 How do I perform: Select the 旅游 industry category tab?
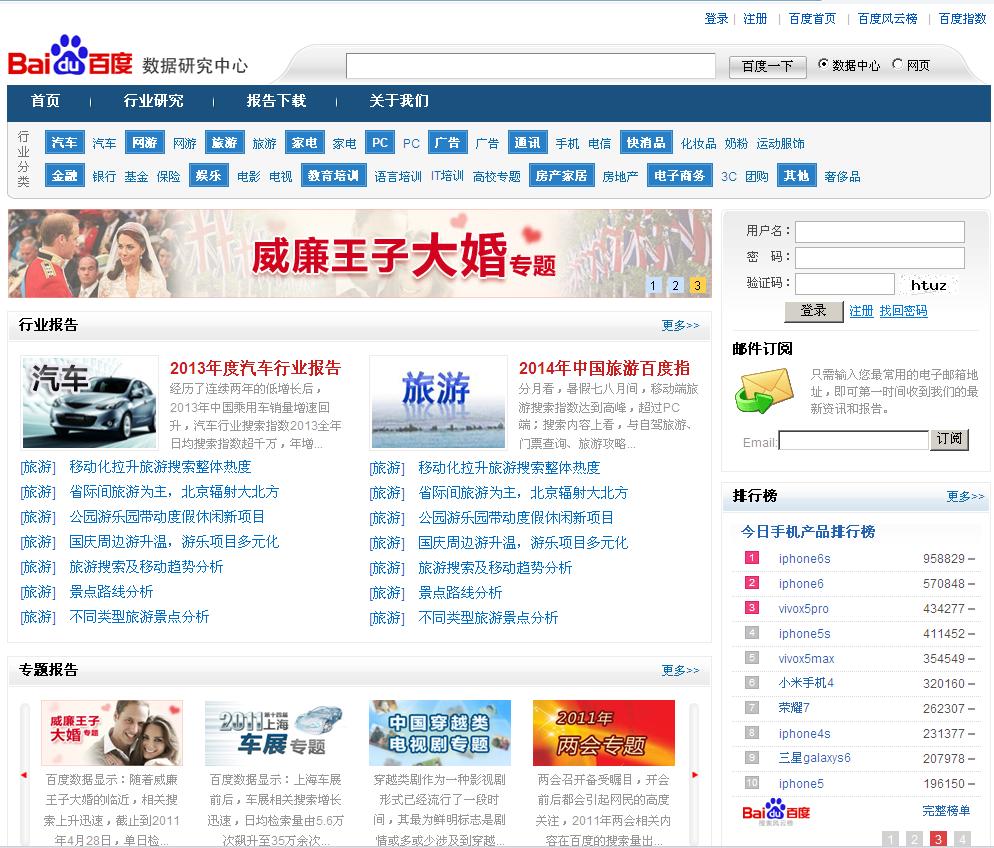(224, 142)
